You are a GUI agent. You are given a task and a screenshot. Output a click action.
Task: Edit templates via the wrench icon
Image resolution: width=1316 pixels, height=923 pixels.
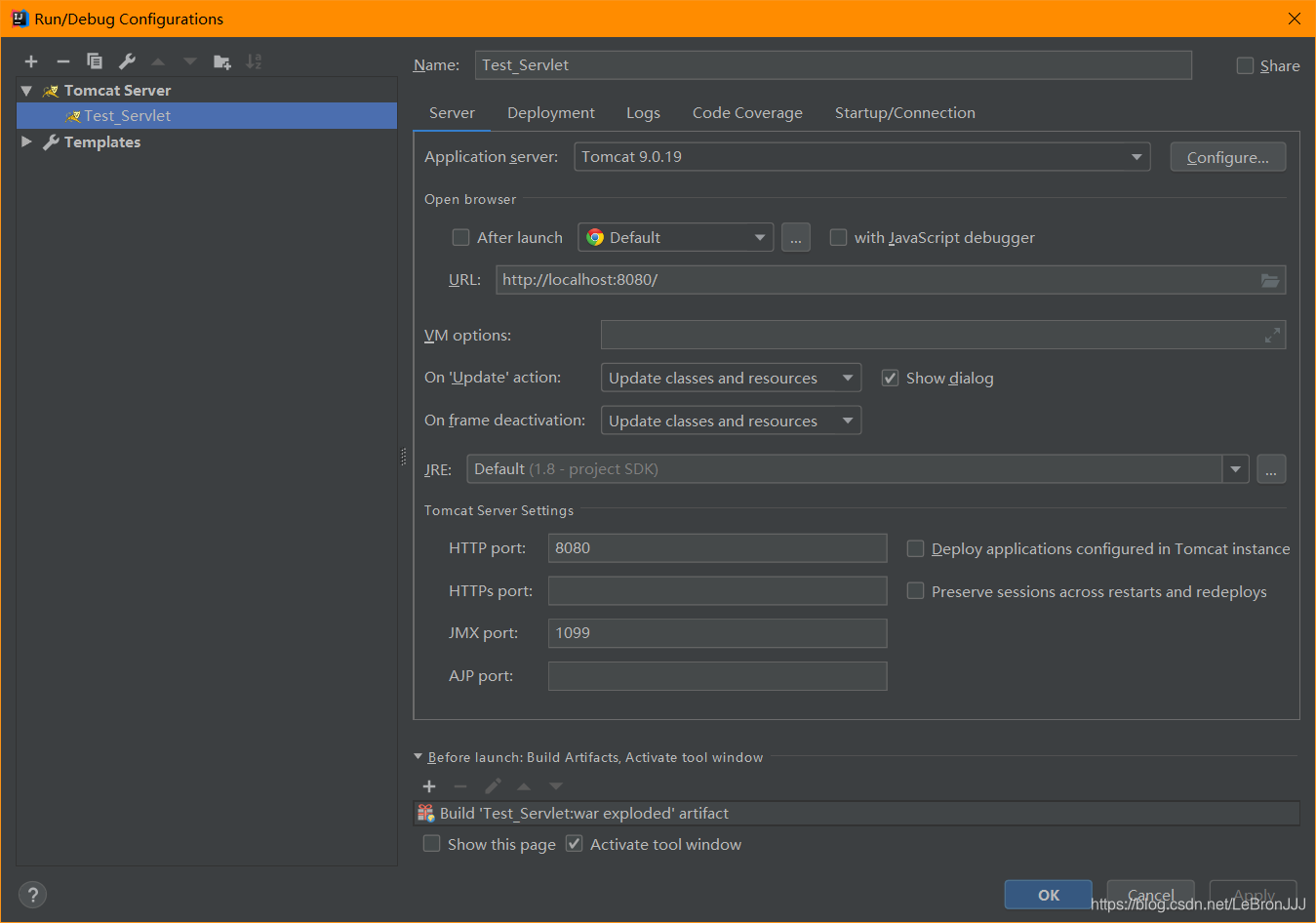[127, 61]
